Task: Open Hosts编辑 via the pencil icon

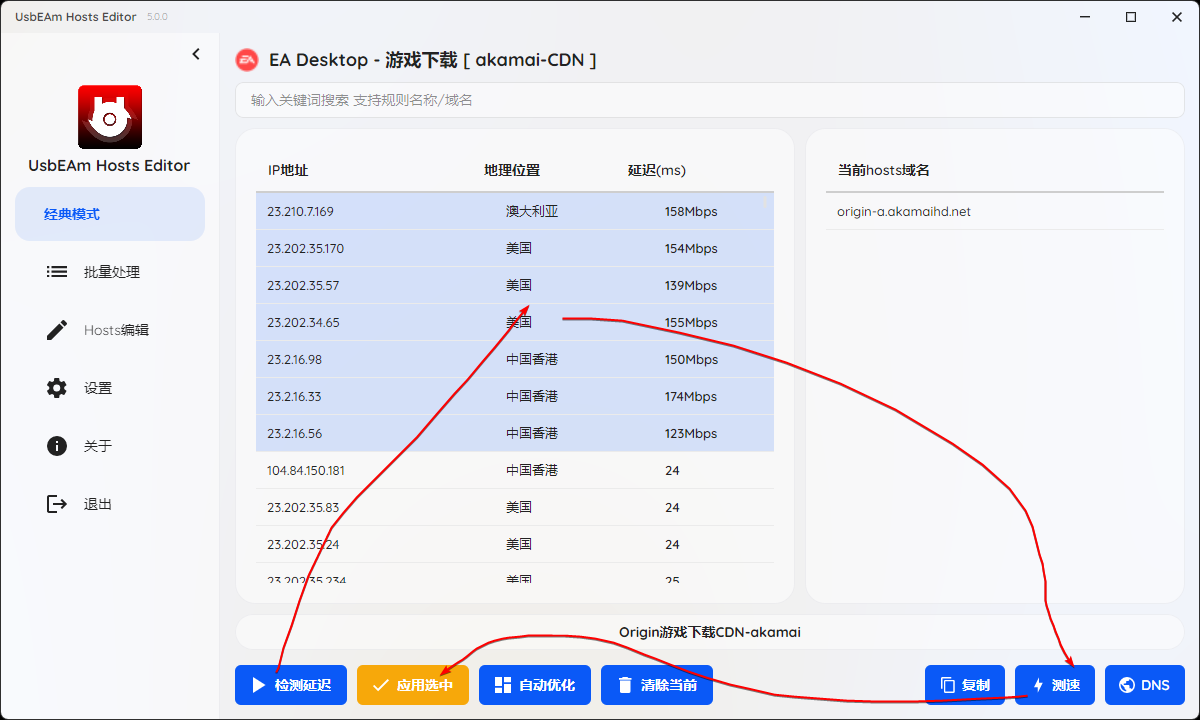Action: pos(57,330)
